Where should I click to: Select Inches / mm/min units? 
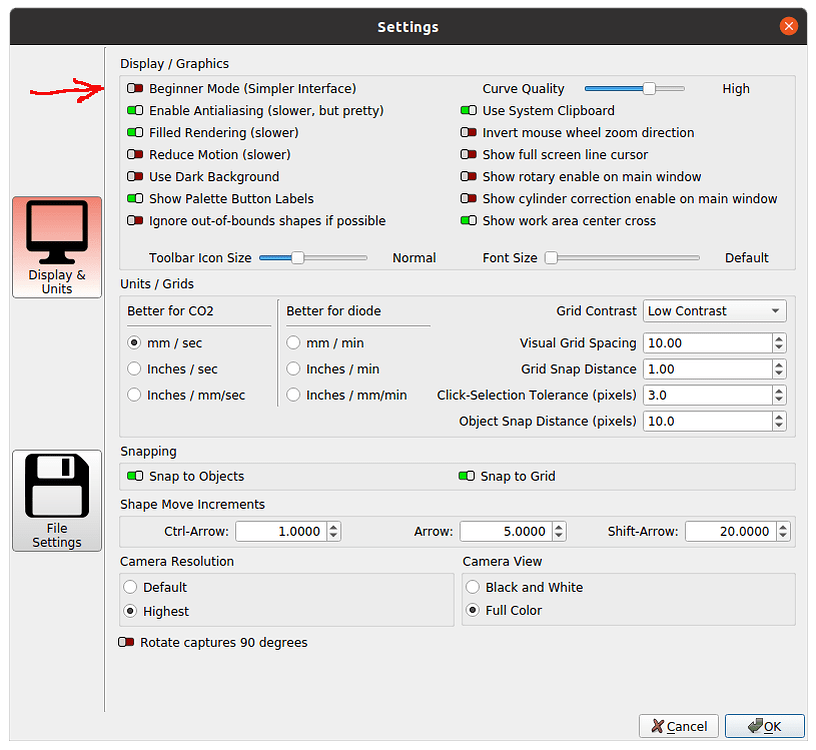(x=294, y=395)
